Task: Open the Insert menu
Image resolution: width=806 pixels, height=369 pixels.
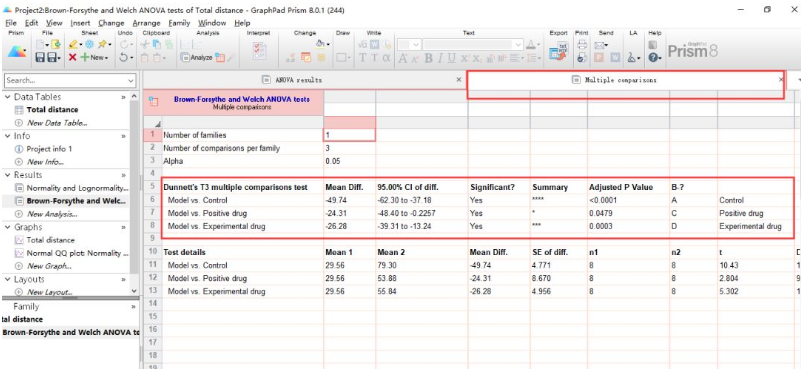Action: [80, 23]
